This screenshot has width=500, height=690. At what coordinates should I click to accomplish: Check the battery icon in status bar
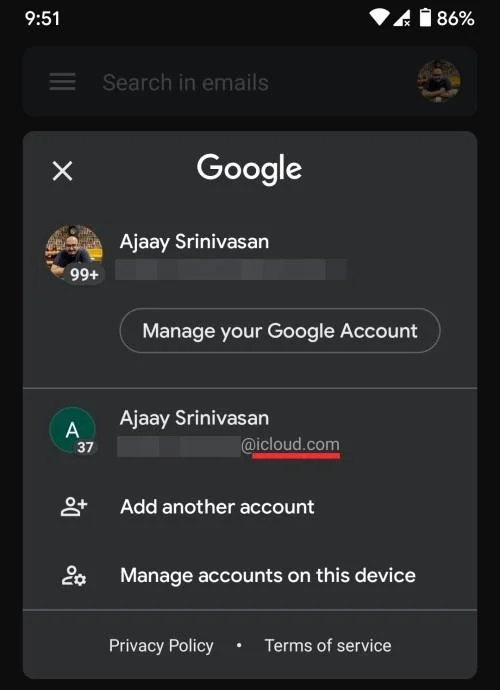point(425,18)
